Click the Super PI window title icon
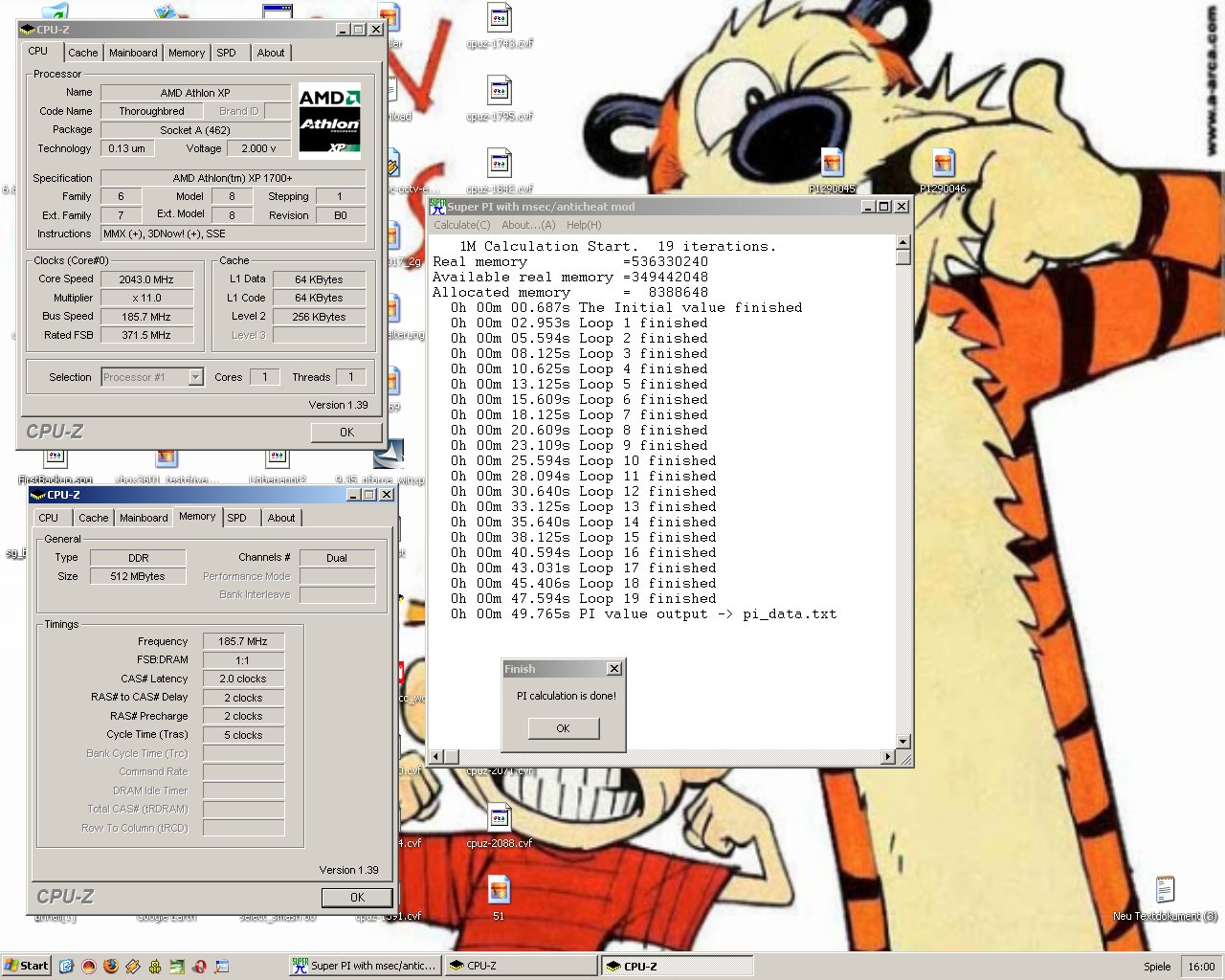1225x980 pixels. tap(438, 206)
